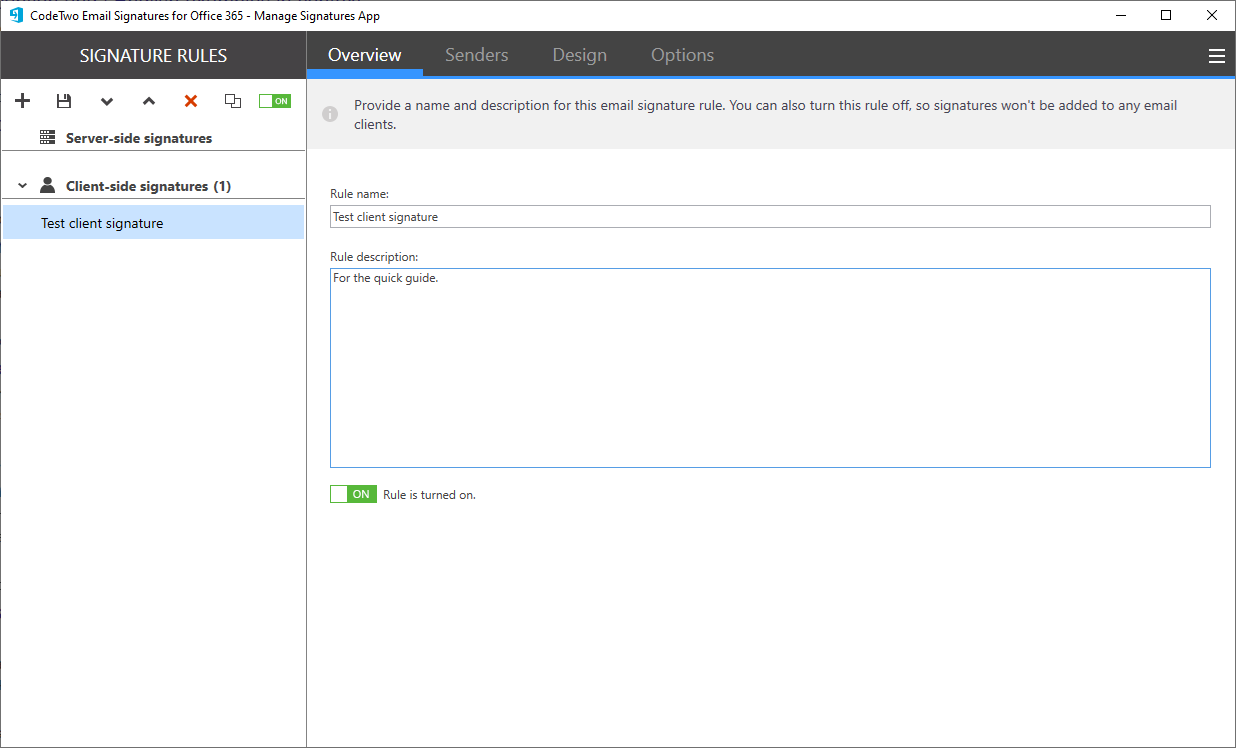
Task: Maximize the Manage Signatures App window
Action: (x=1166, y=15)
